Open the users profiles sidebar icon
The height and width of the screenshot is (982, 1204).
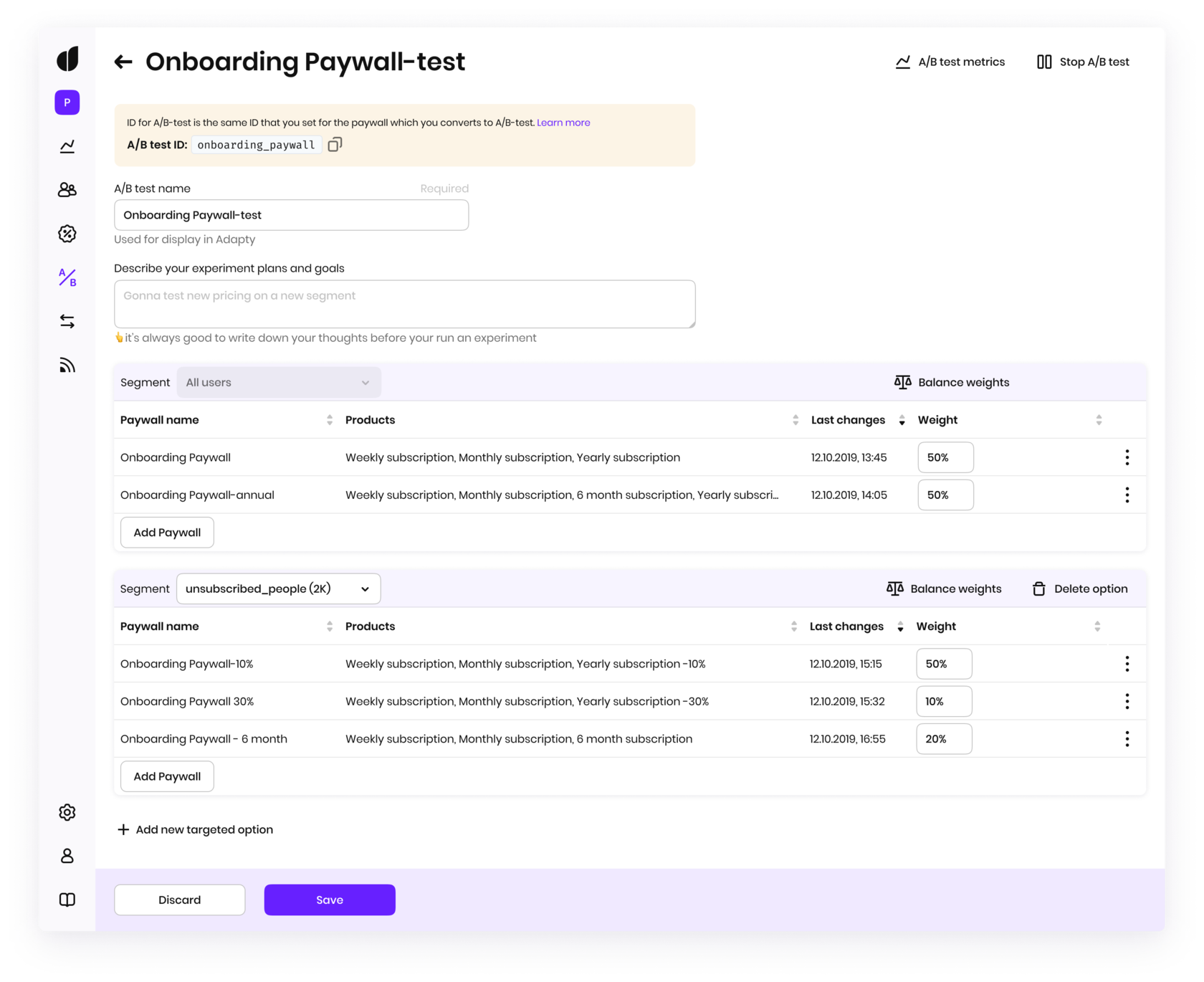tap(67, 190)
